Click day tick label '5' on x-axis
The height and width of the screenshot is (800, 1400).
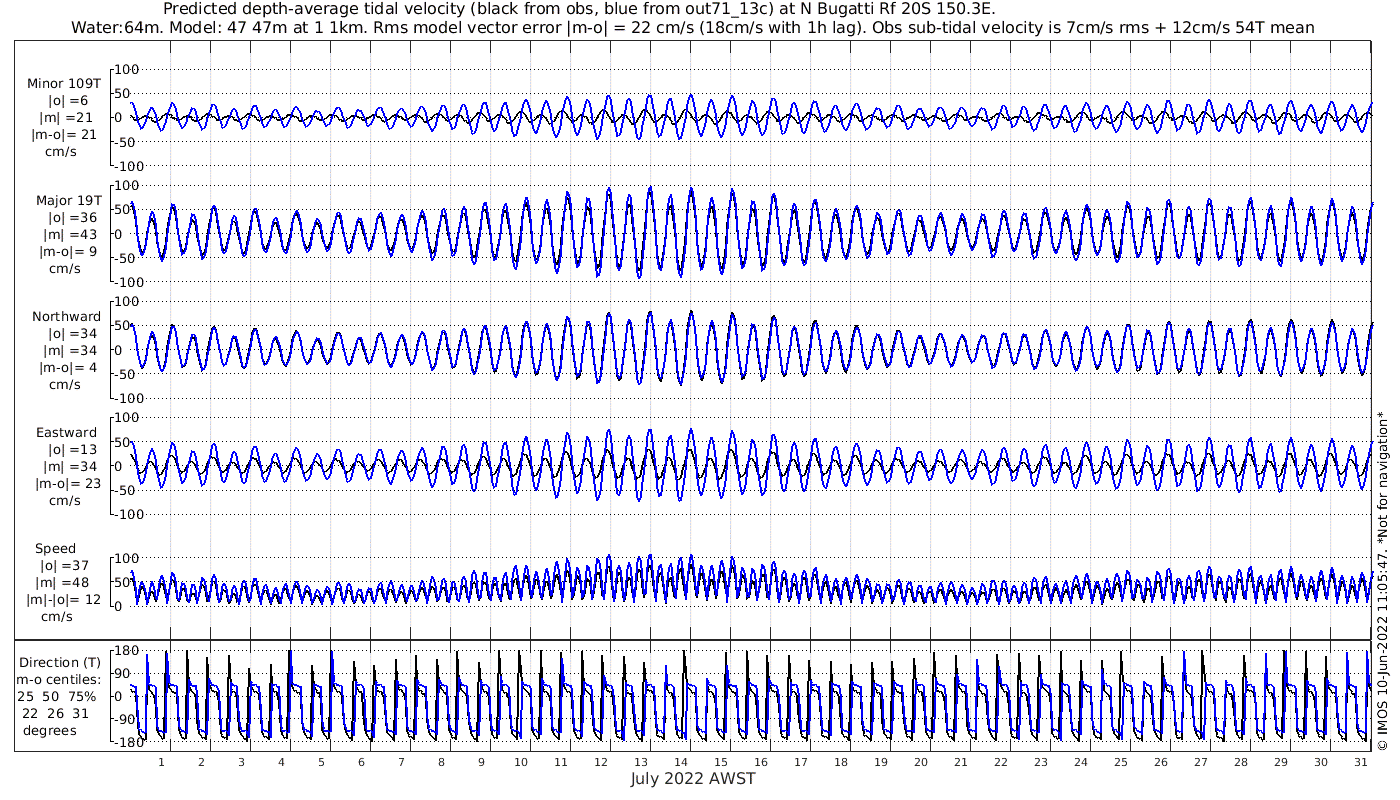tap(321, 761)
